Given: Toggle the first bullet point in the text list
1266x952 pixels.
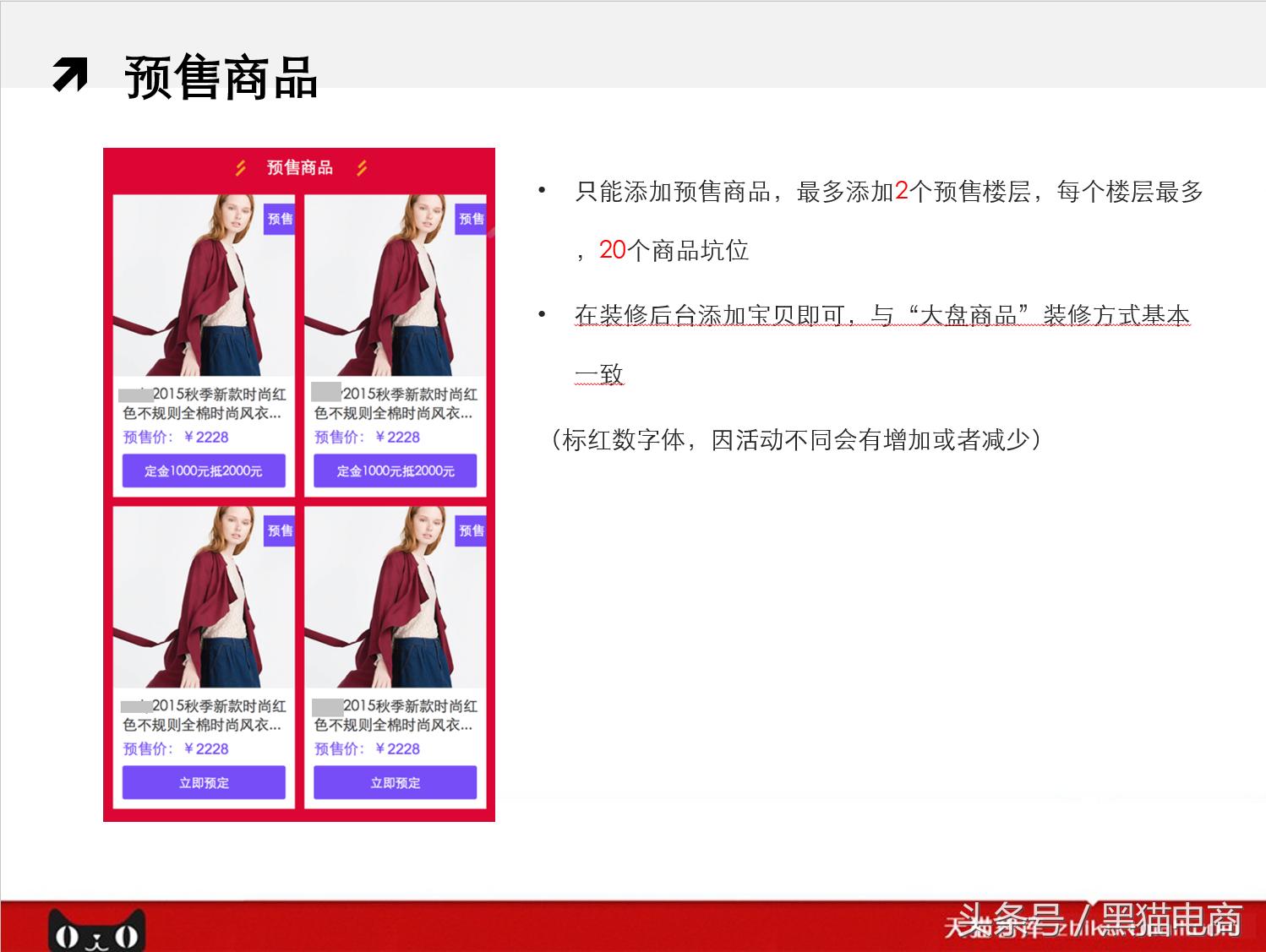Looking at the screenshot, I should tap(542, 189).
